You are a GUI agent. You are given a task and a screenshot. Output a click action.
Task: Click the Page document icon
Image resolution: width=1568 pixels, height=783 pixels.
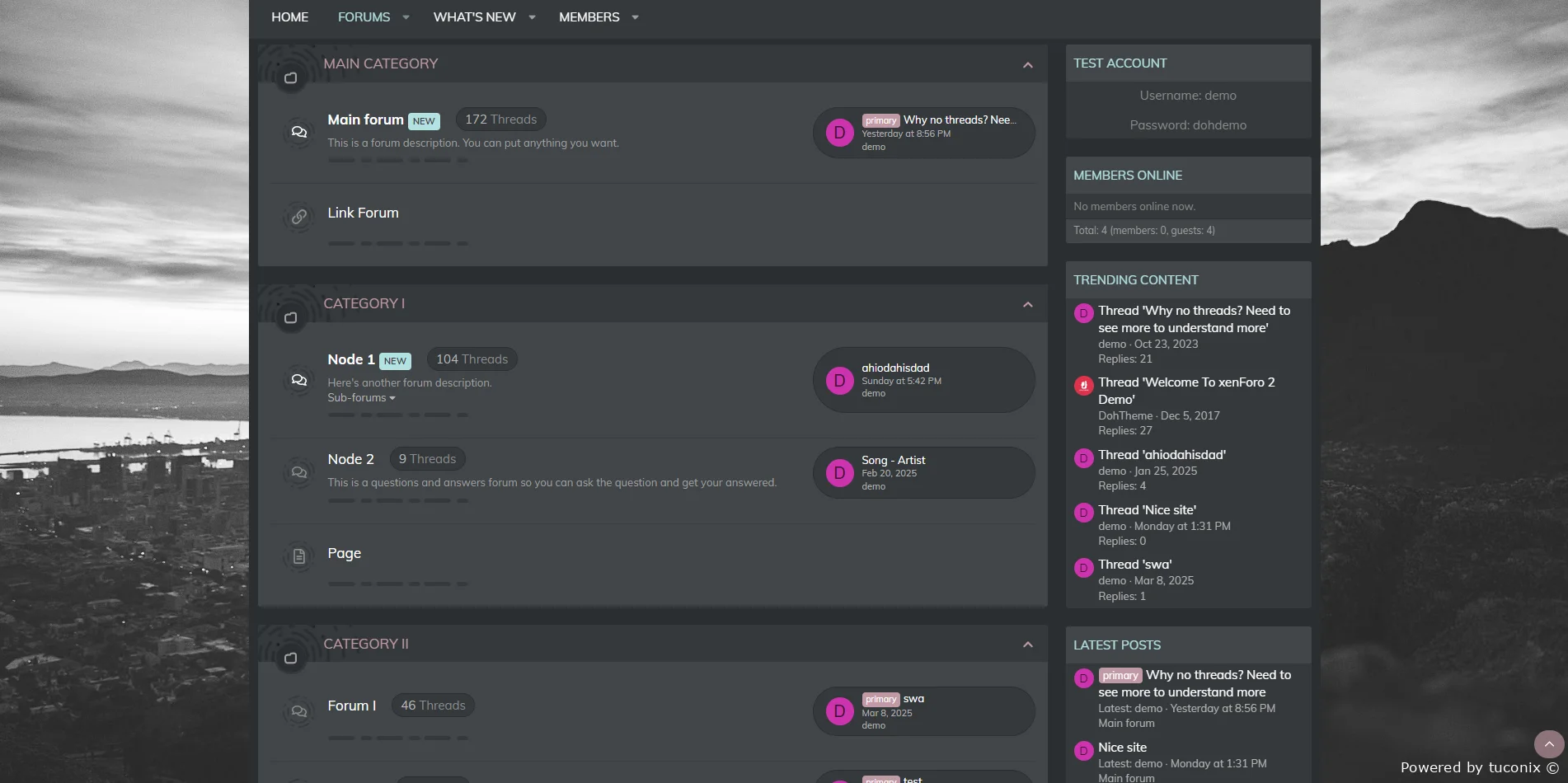tap(299, 556)
